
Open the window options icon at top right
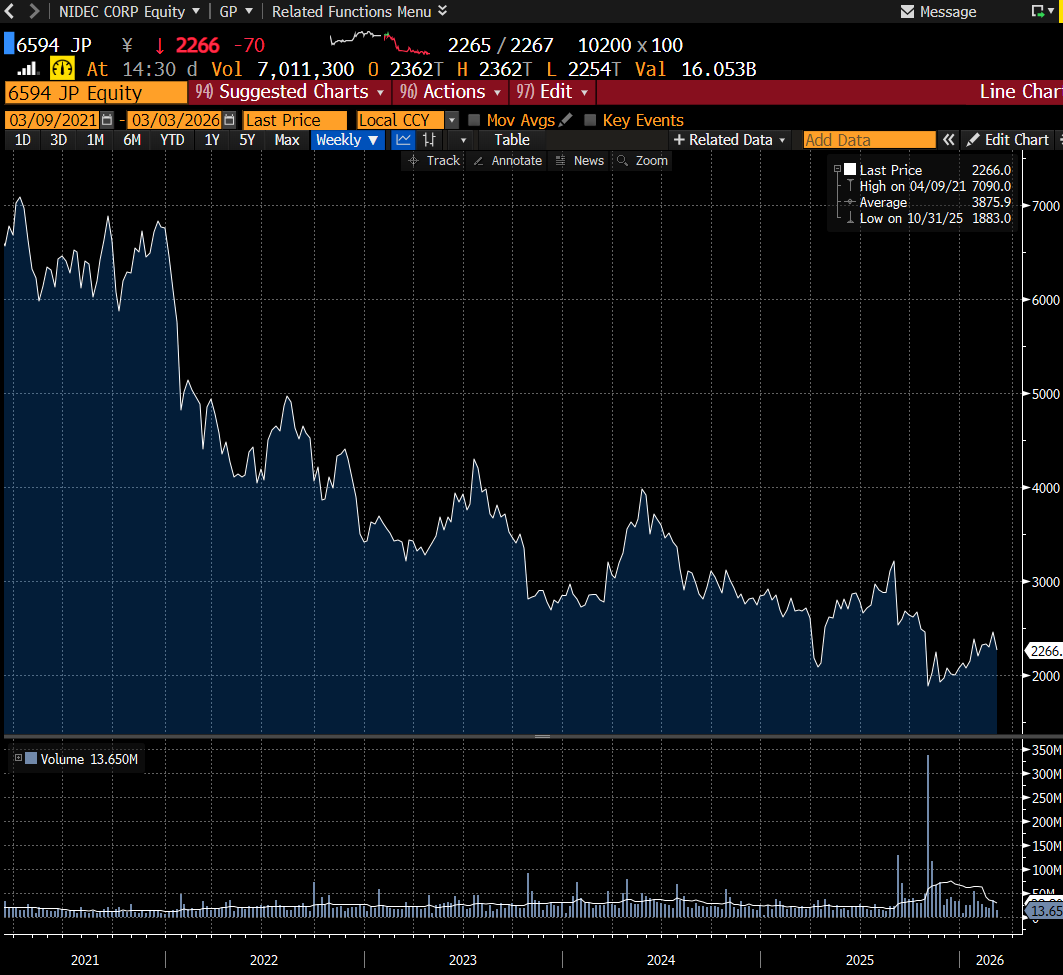[x=1041, y=12]
